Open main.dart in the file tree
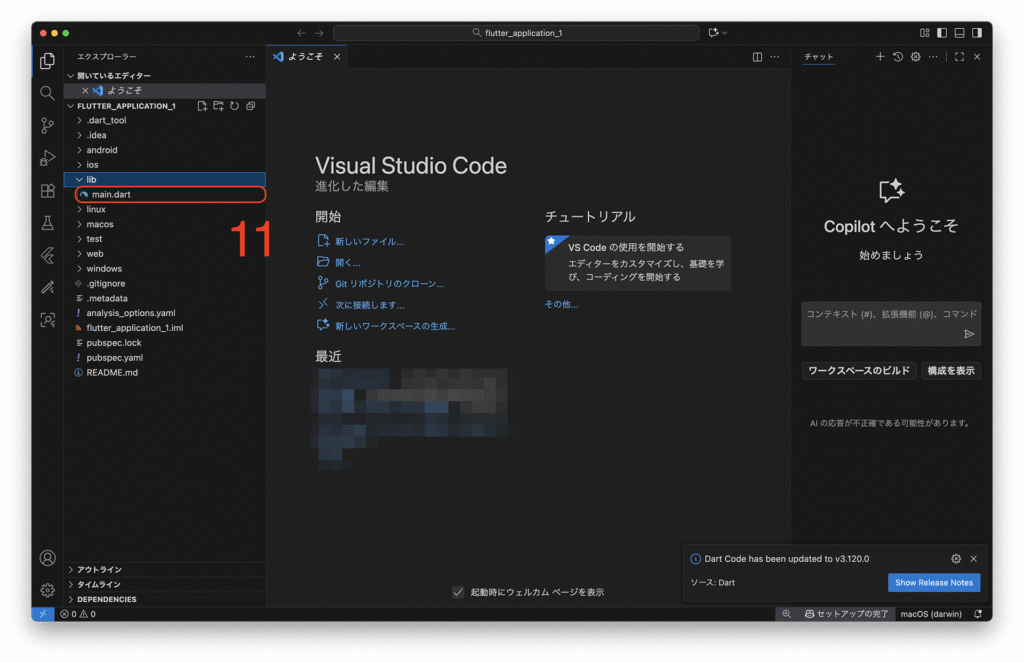 (x=111, y=194)
